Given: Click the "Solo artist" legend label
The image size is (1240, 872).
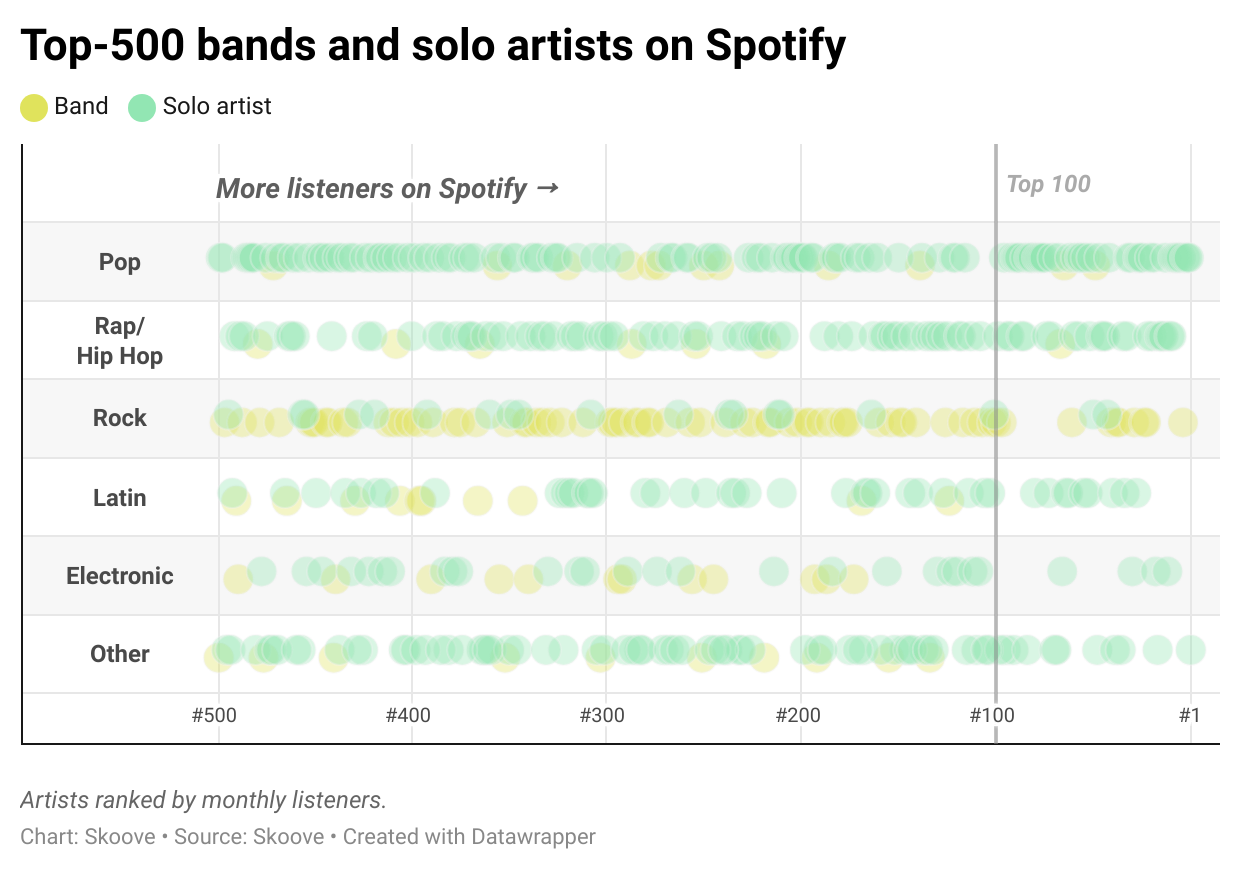Looking at the screenshot, I should [217, 107].
